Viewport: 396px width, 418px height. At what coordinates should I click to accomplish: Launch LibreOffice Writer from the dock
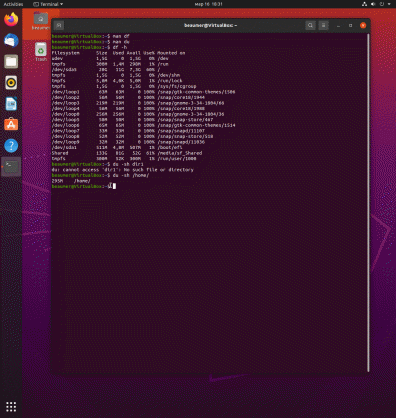(x=11, y=104)
